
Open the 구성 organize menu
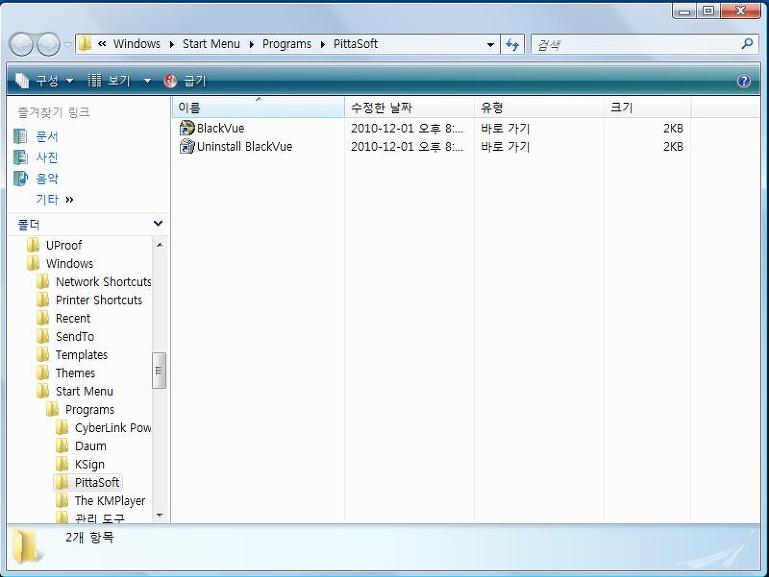point(44,80)
